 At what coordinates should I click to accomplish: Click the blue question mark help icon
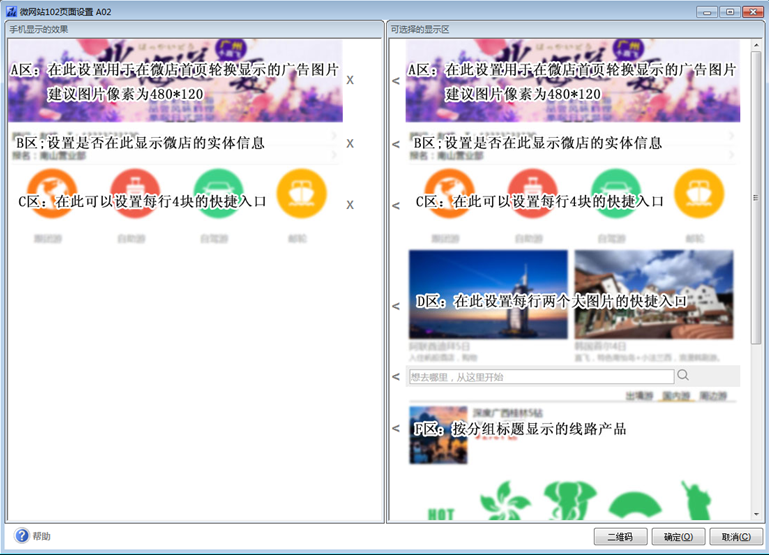[x=22, y=535]
